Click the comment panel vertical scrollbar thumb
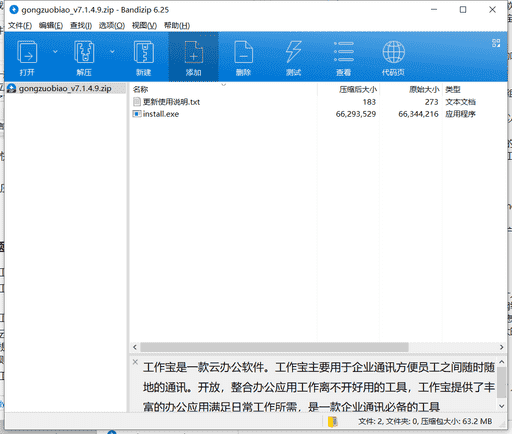The height and width of the screenshot is (434, 512). [x=502, y=382]
